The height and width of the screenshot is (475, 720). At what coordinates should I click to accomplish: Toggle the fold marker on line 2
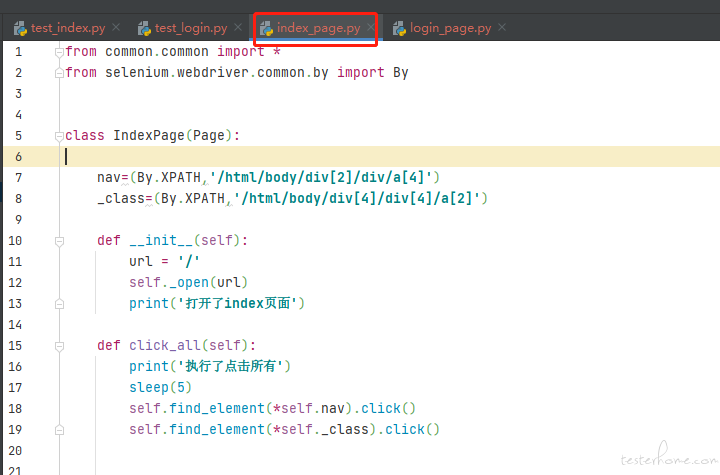59,73
